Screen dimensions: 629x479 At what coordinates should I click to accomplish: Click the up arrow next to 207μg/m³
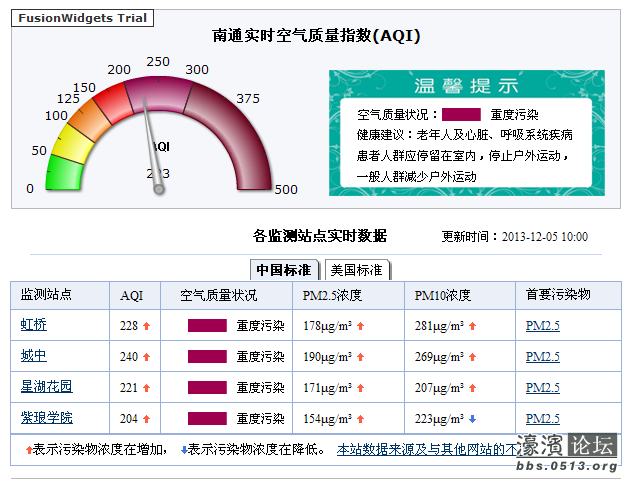(473, 388)
